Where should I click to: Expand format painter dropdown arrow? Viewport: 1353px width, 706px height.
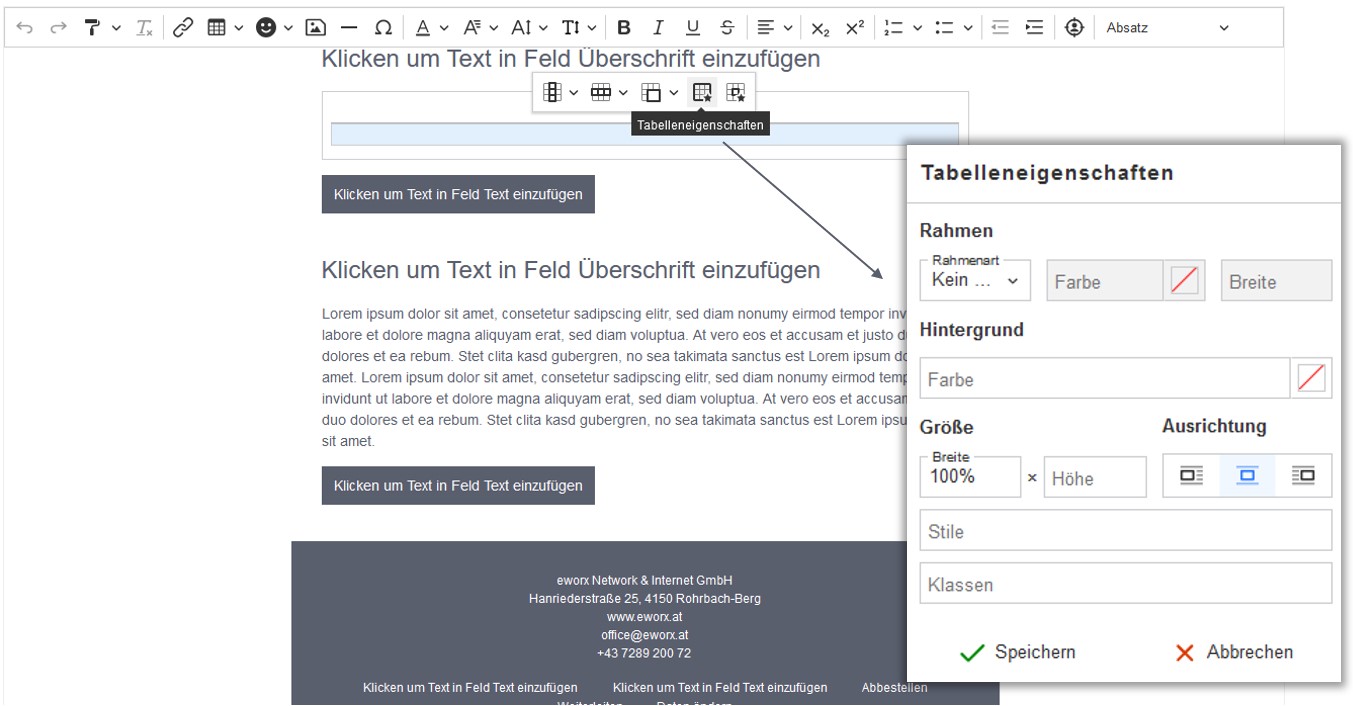[x=116, y=28]
